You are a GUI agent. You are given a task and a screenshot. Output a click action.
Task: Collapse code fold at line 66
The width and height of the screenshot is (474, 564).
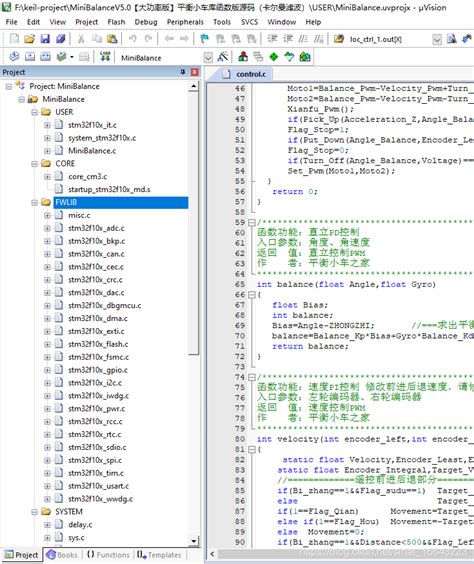click(x=252, y=295)
